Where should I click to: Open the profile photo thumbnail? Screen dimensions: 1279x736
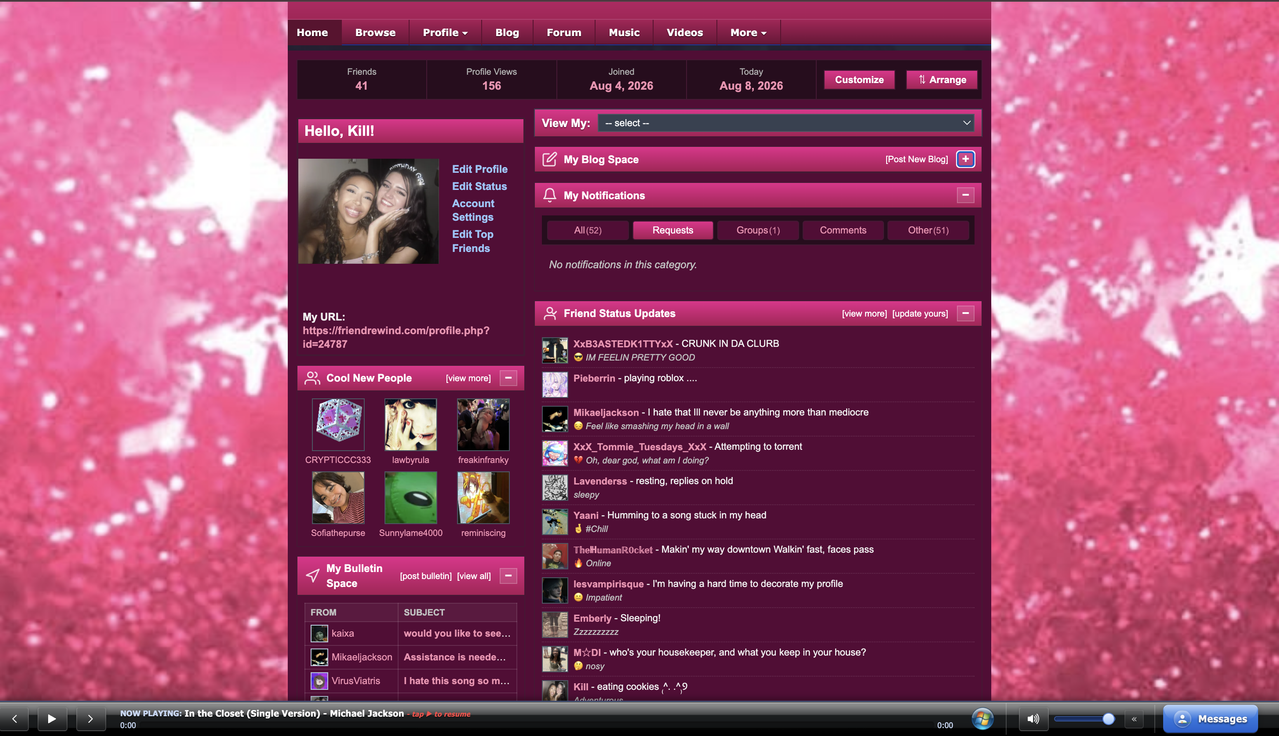point(368,211)
